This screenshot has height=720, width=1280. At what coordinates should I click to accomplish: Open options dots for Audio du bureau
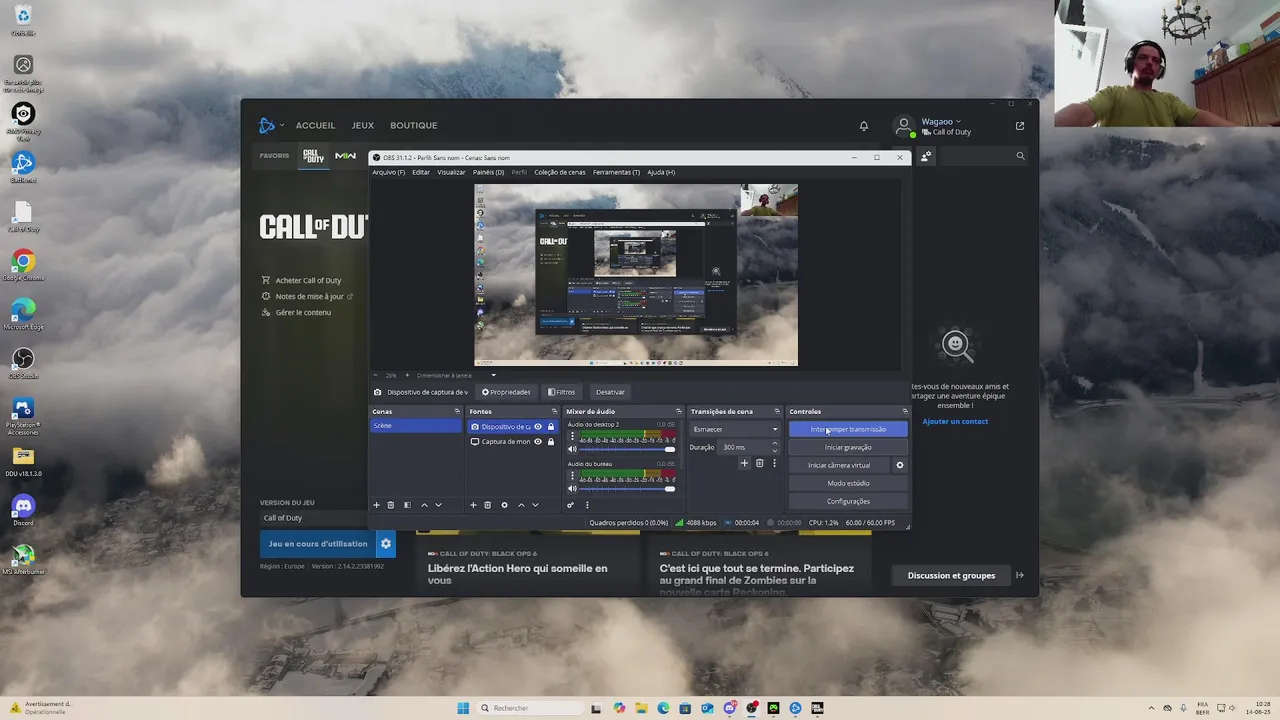573,477
